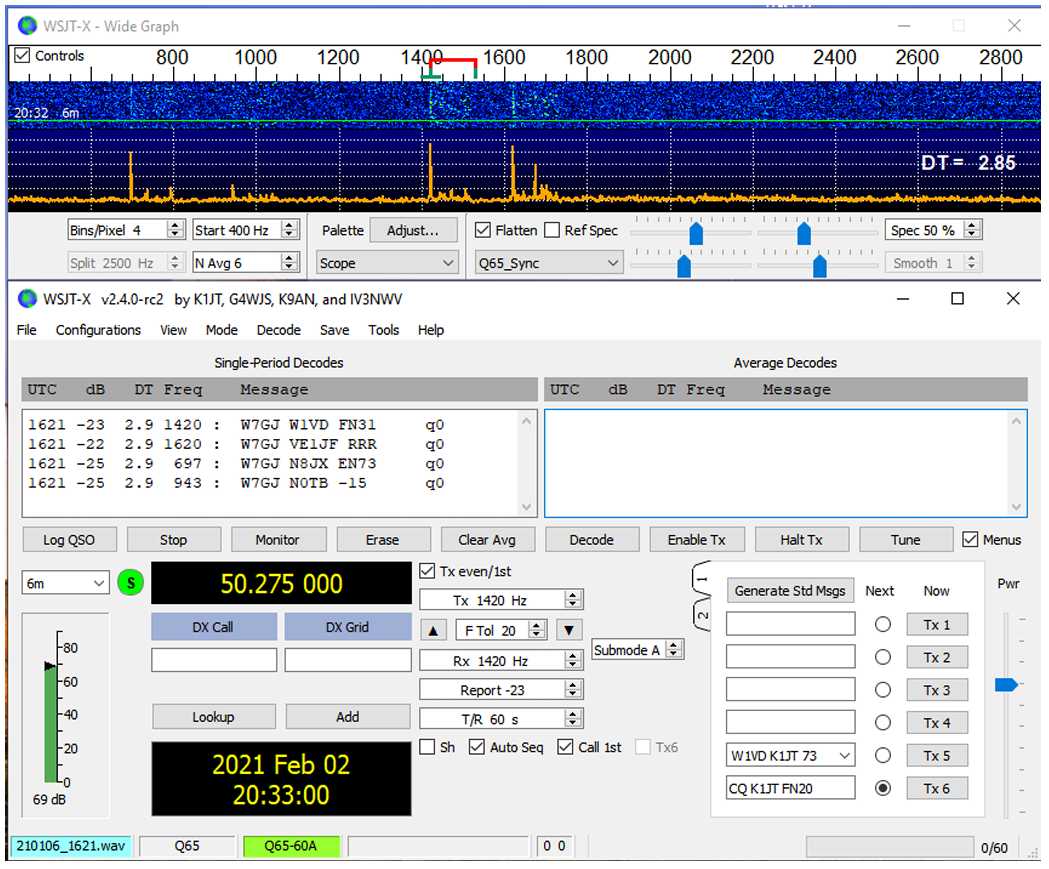Uncheck the Menus checkbox
Image resolution: width=1049 pixels, height=869 pixels.
coord(970,539)
